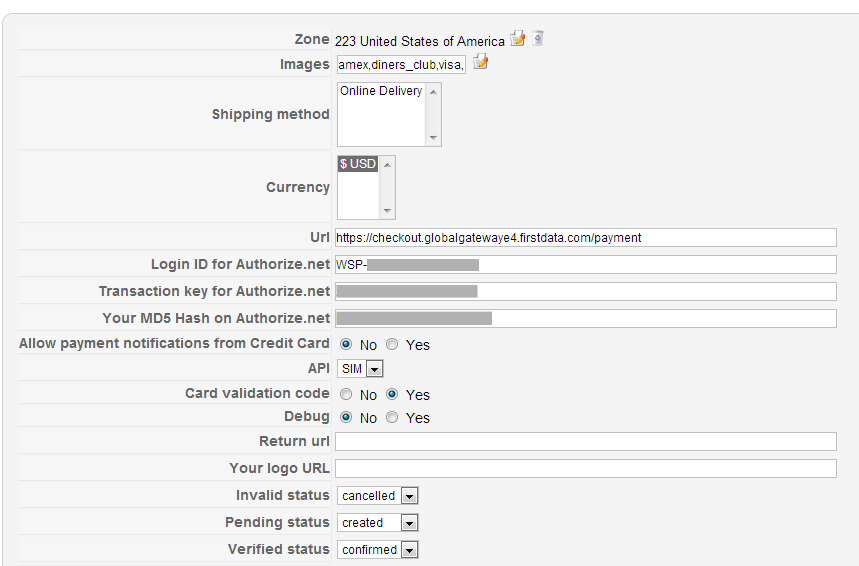859x566 pixels.
Task: Click the edit icon next to Zone
Action: pyautogui.click(x=517, y=39)
